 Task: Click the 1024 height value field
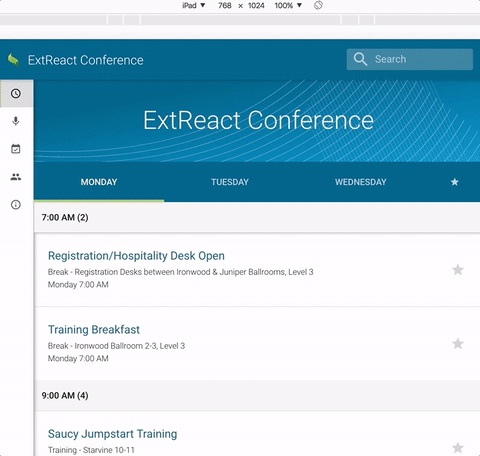[256, 5]
